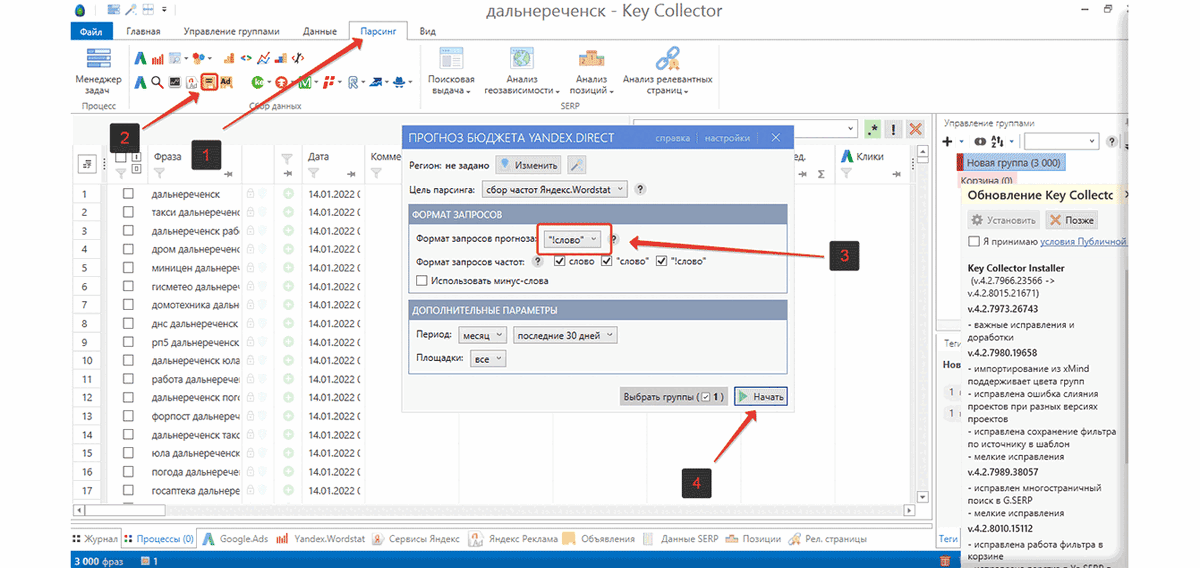This screenshot has height=568, width=1200.
Task: Check the checkbox for row 2 такси дальнереченск
Action: [x=128, y=212]
